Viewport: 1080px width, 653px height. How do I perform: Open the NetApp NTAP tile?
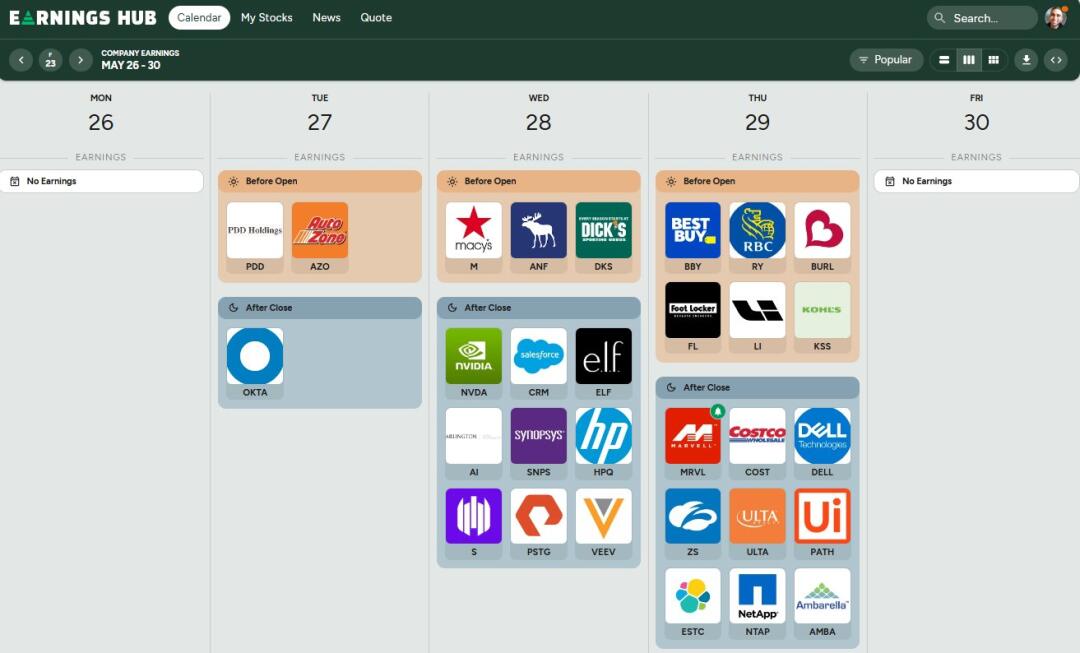pyautogui.click(x=758, y=603)
